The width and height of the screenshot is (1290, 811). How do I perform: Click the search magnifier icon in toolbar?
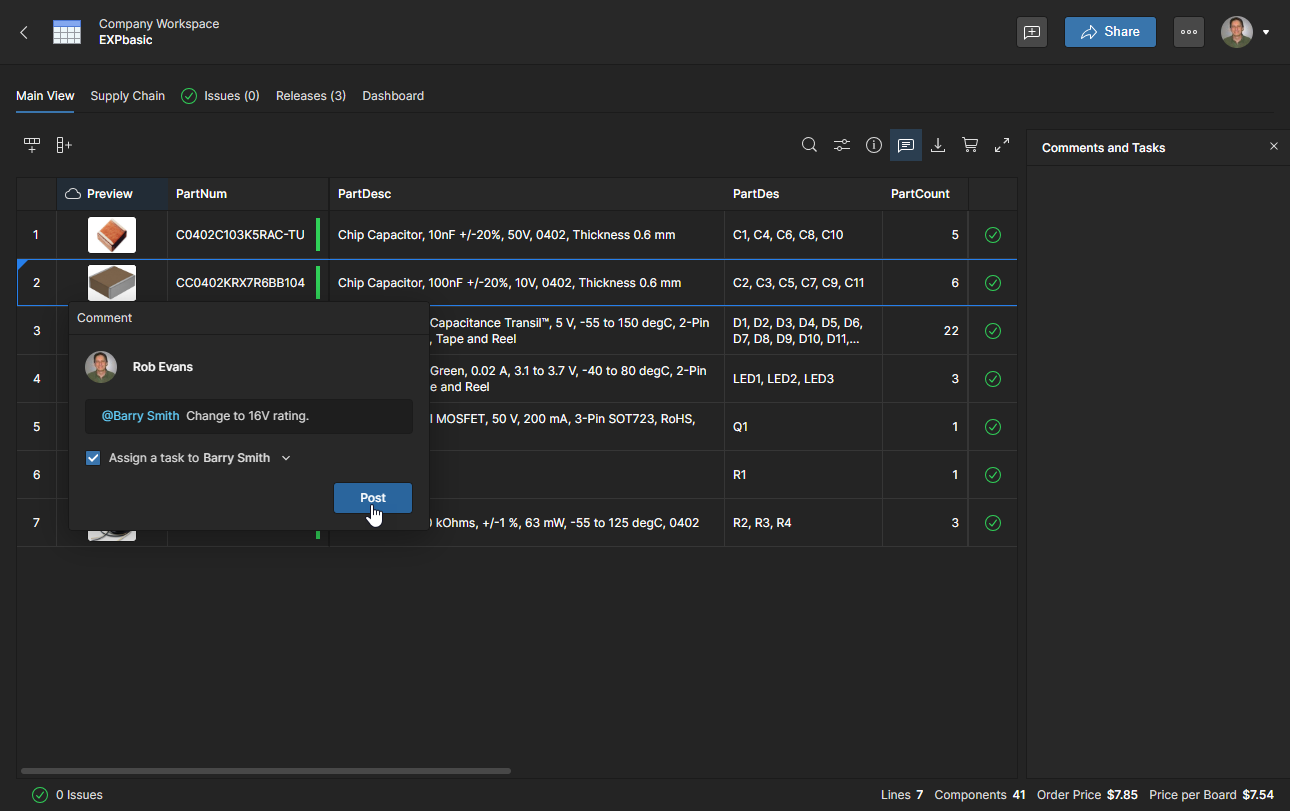click(x=809, y=145)
